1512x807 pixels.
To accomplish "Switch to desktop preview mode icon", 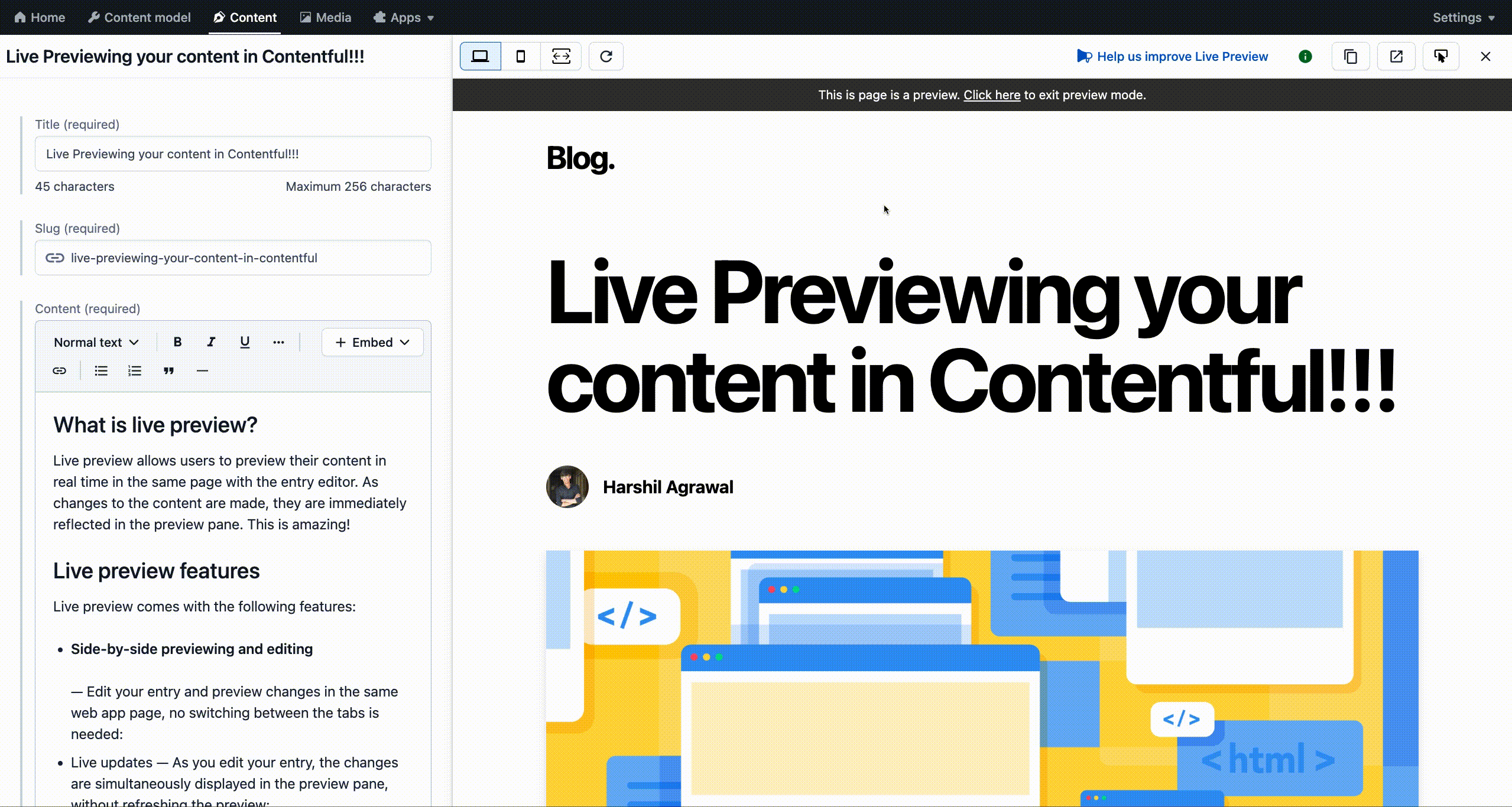I will 480,56.
